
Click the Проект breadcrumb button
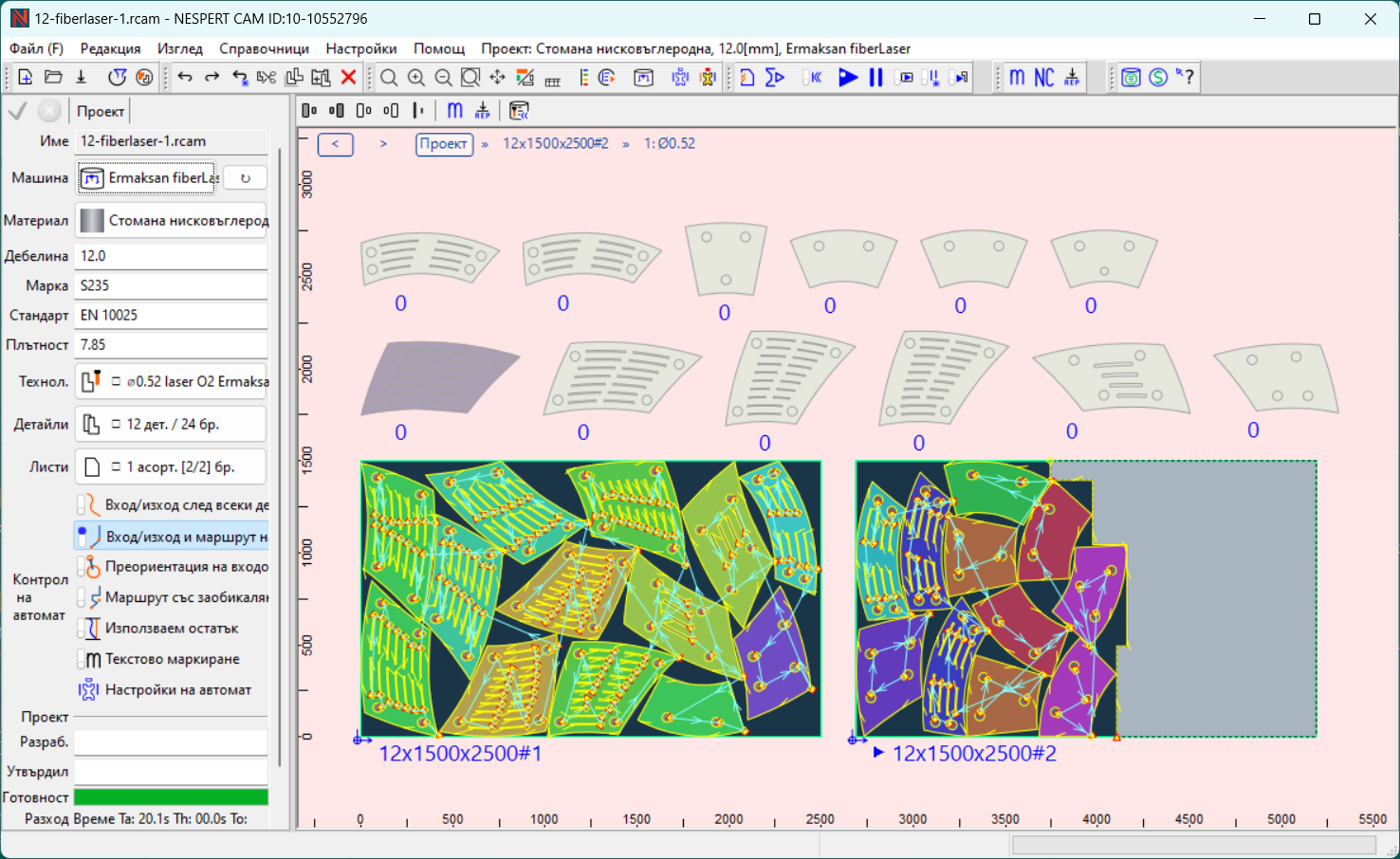point(444,144)
